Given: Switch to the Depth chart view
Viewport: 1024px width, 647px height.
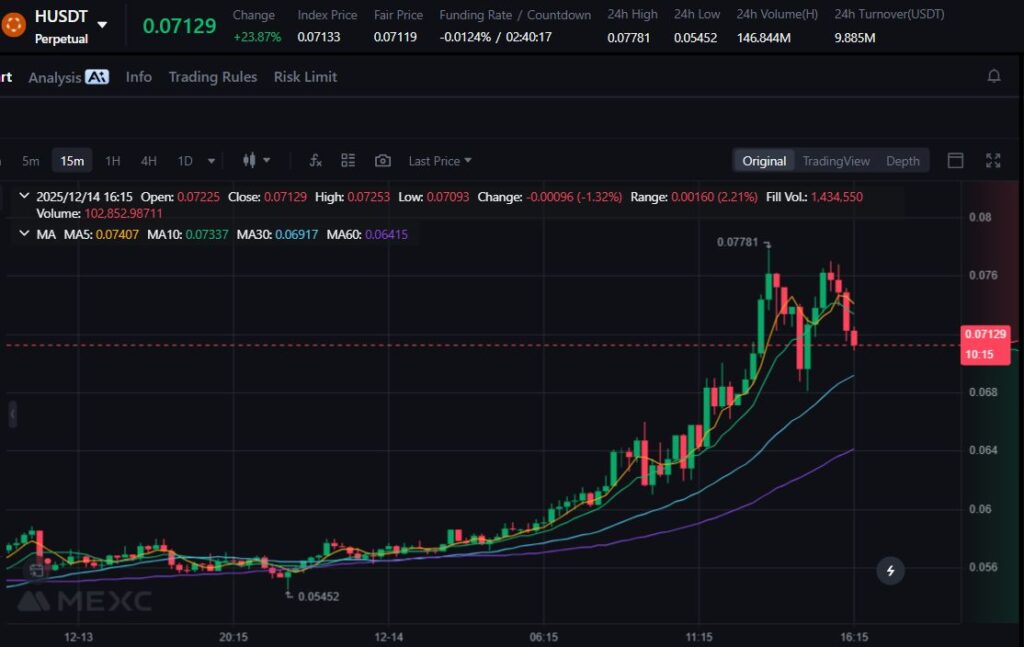Looking at the screenshot, I should point(902,161).
